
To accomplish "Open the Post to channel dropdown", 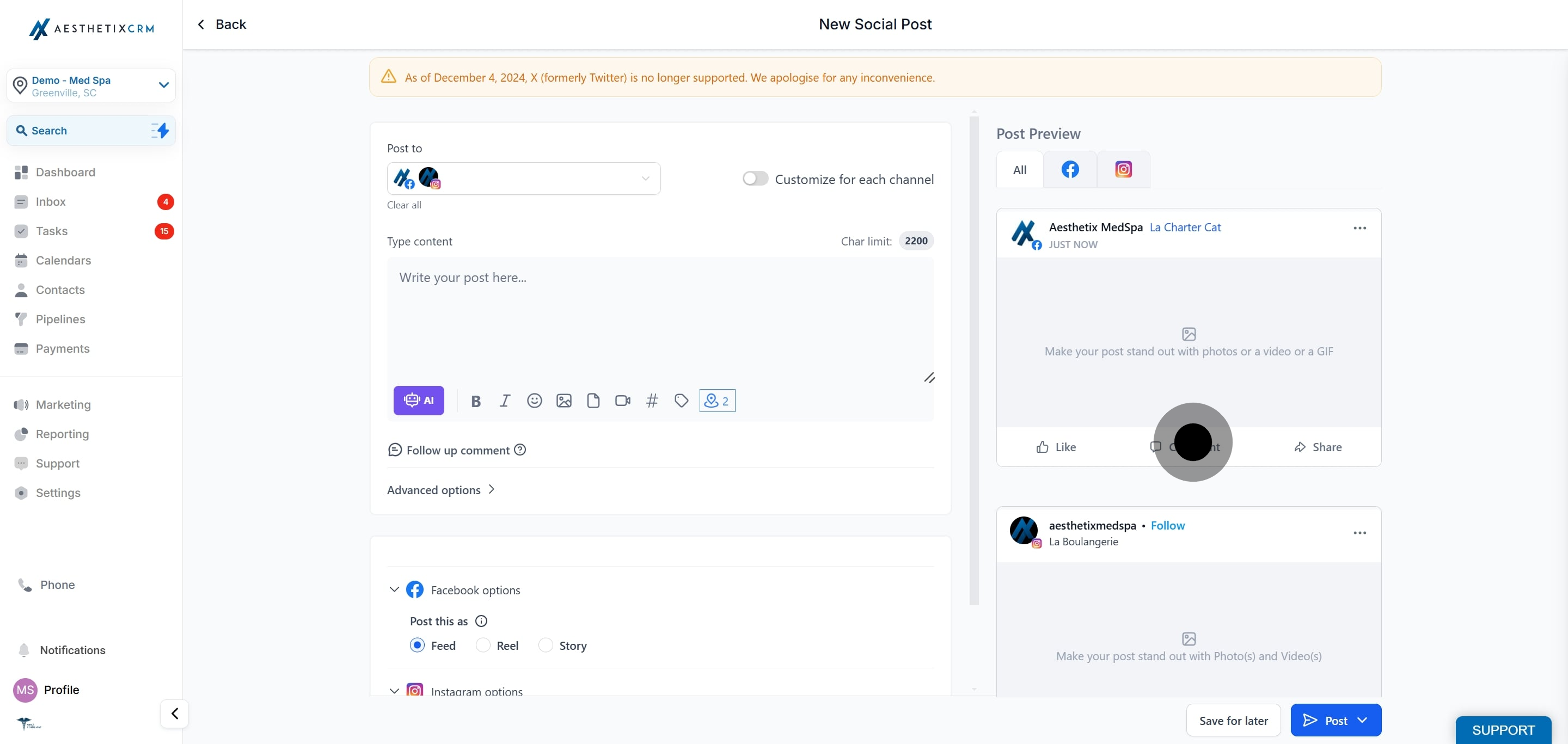I will [x=523, y=178].
